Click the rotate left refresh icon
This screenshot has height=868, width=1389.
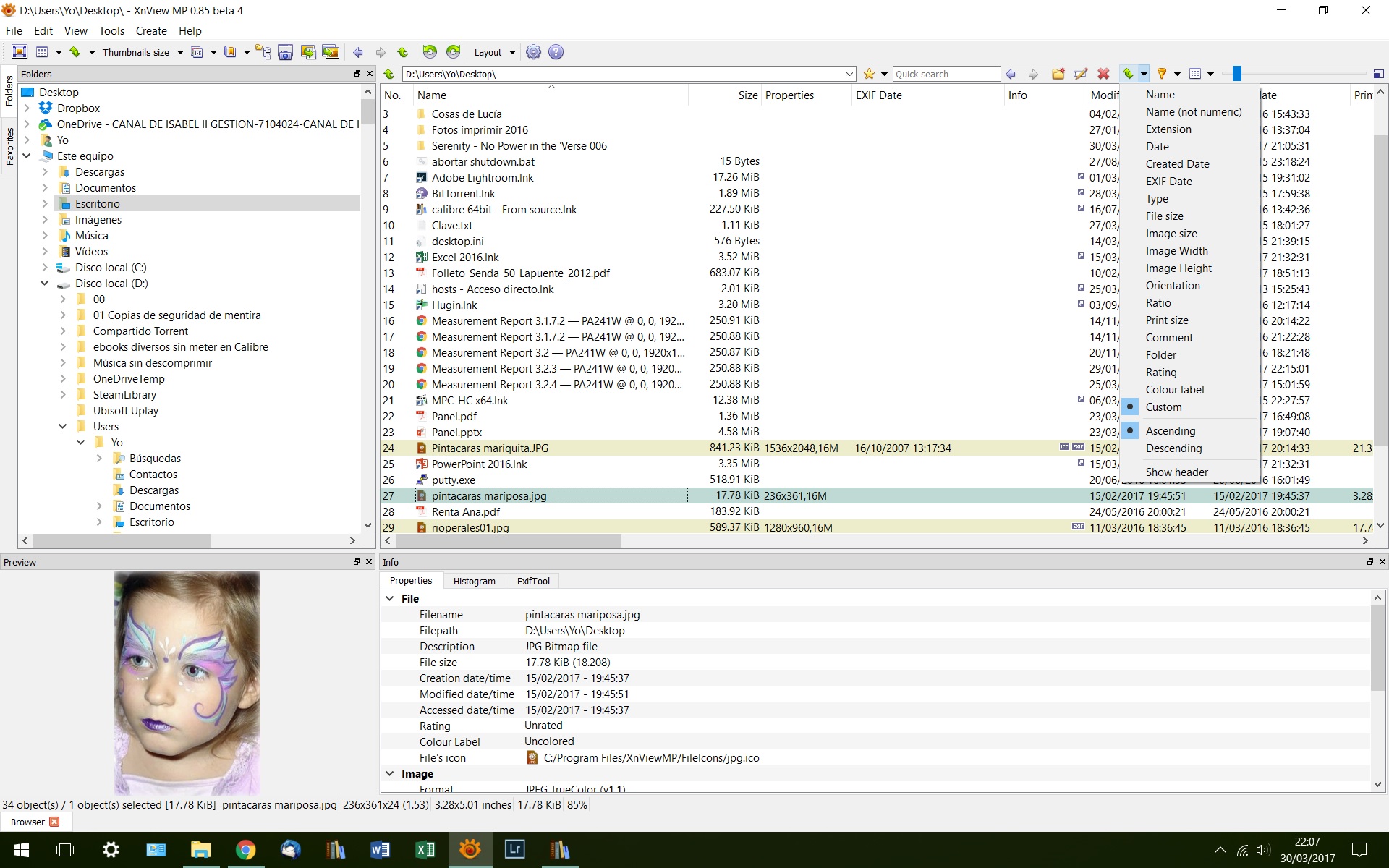pos(430,52)
